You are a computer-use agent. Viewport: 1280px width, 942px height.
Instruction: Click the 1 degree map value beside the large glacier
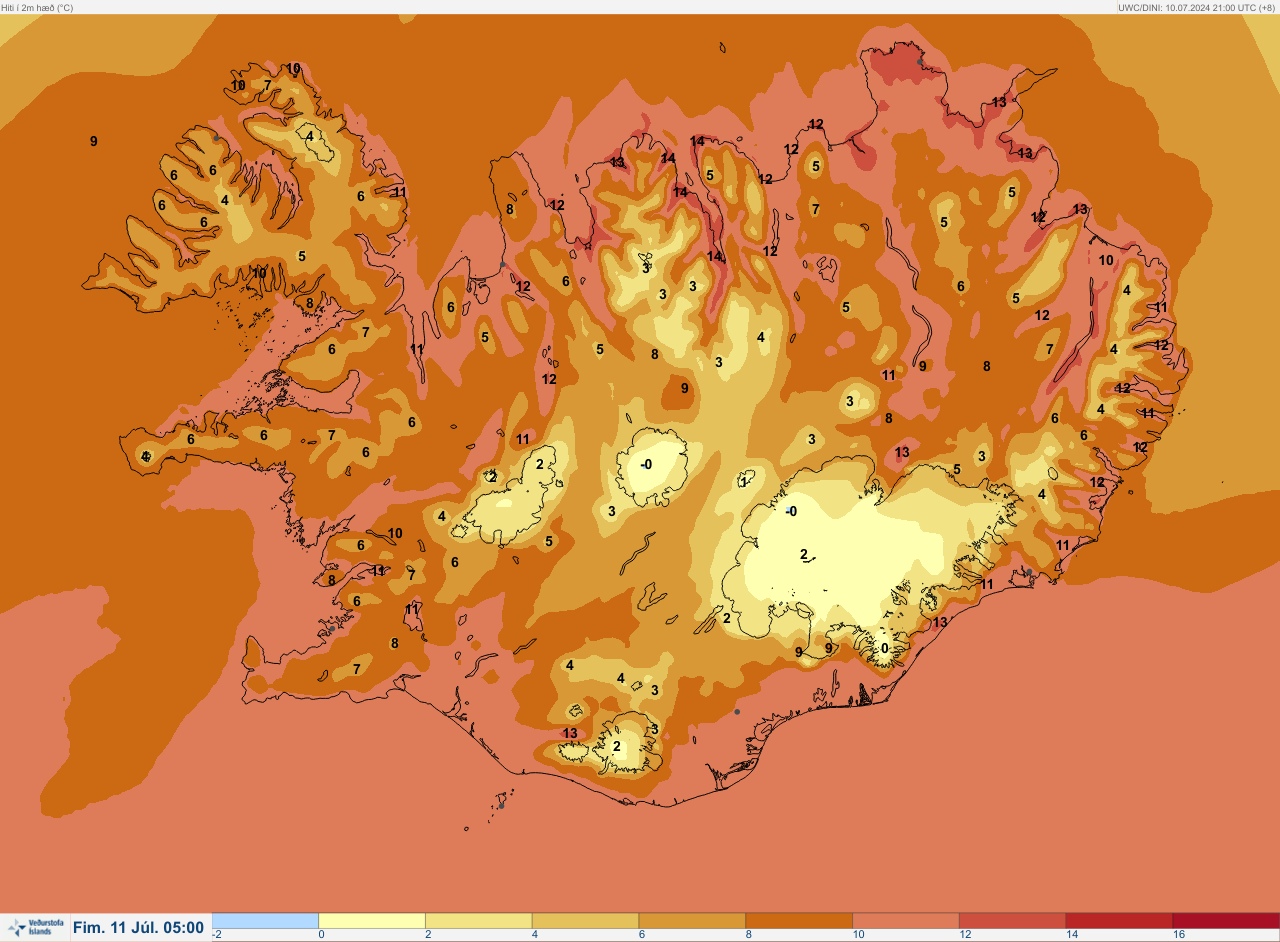[x=744, y=482]
